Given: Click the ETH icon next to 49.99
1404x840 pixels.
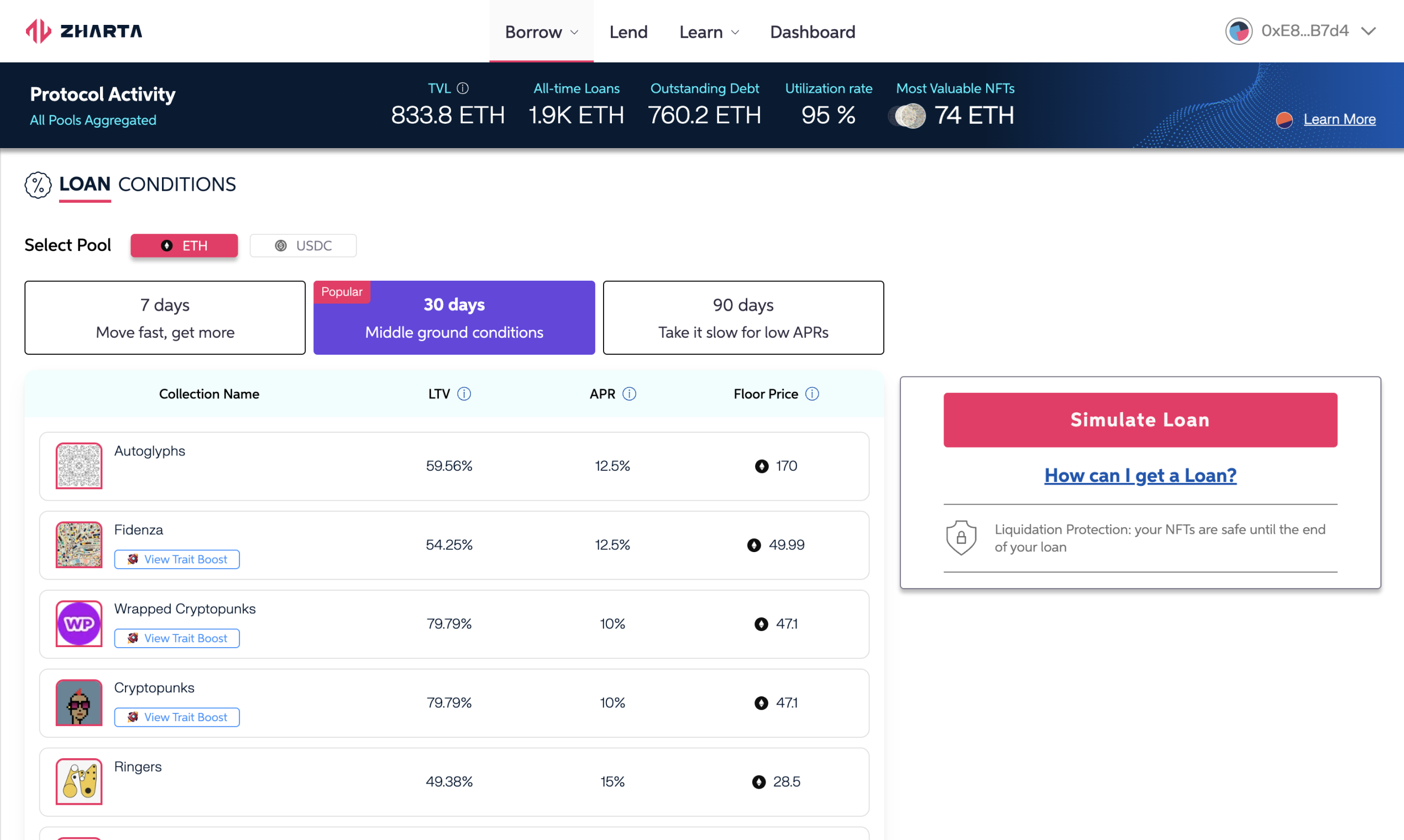Looking at the screenshot, I should [754, 545].
